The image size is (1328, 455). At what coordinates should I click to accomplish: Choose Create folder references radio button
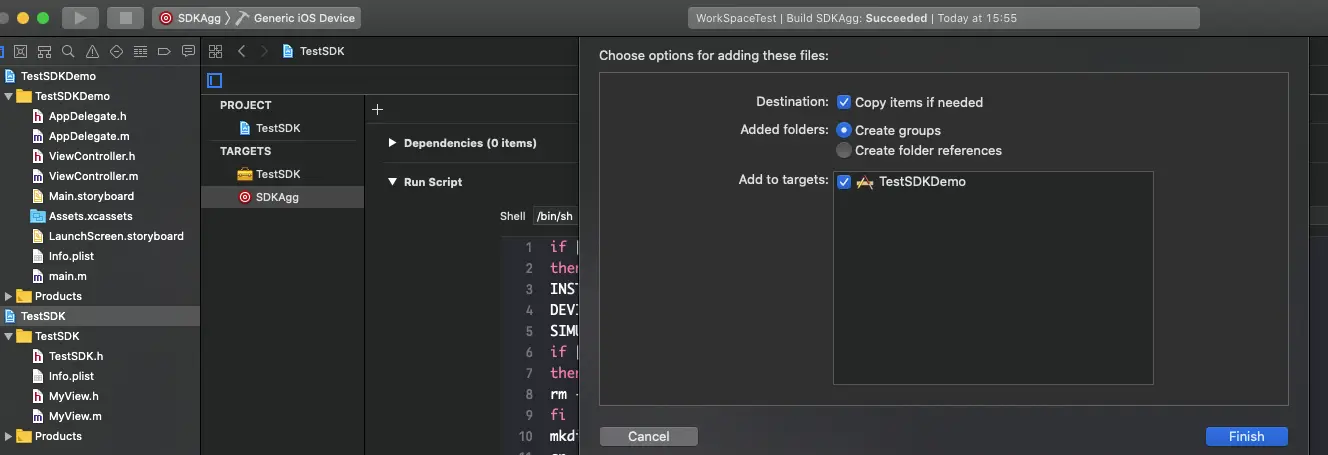(x=844, y=150)
